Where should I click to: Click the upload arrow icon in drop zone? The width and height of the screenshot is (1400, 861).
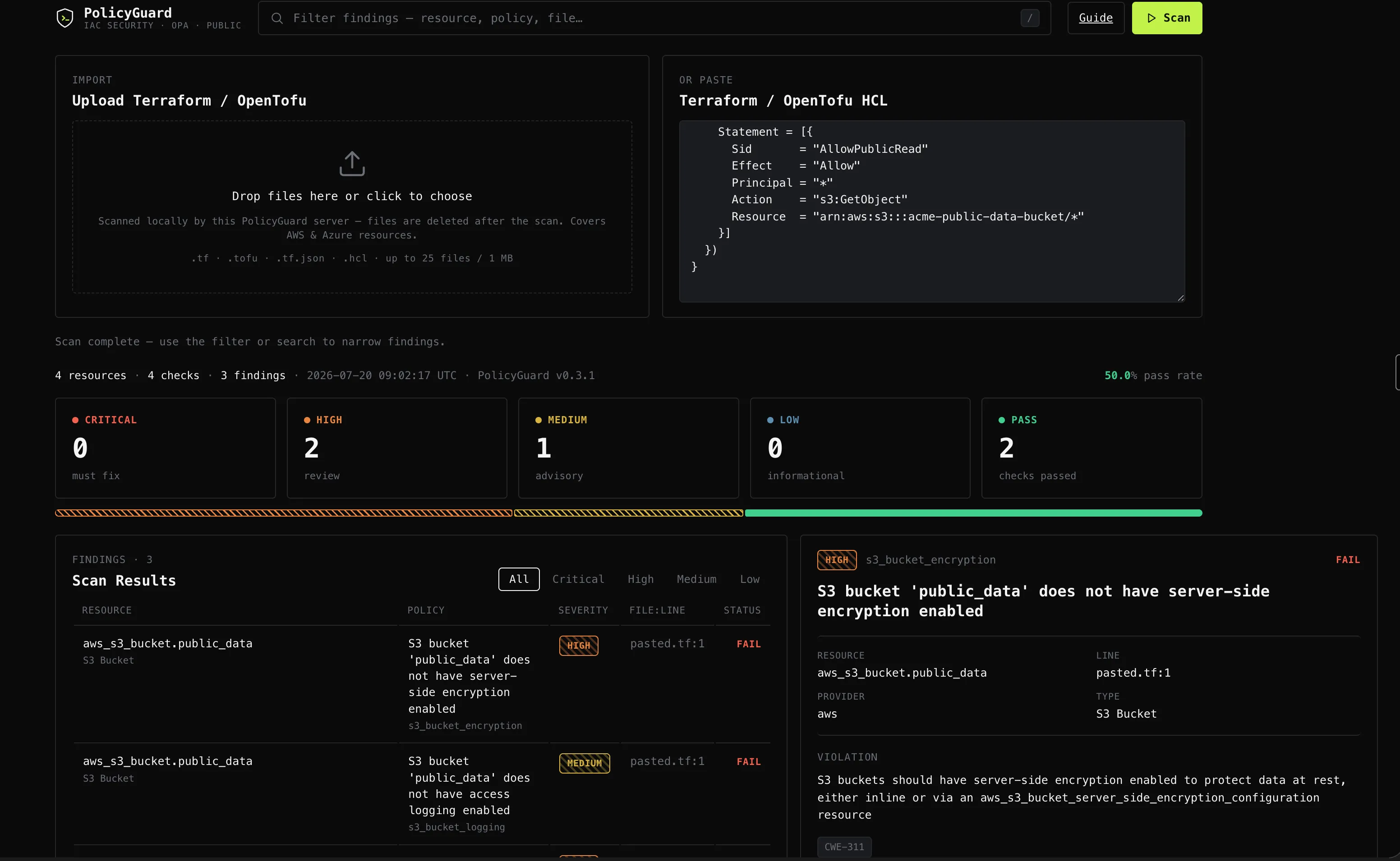[352, 164]
